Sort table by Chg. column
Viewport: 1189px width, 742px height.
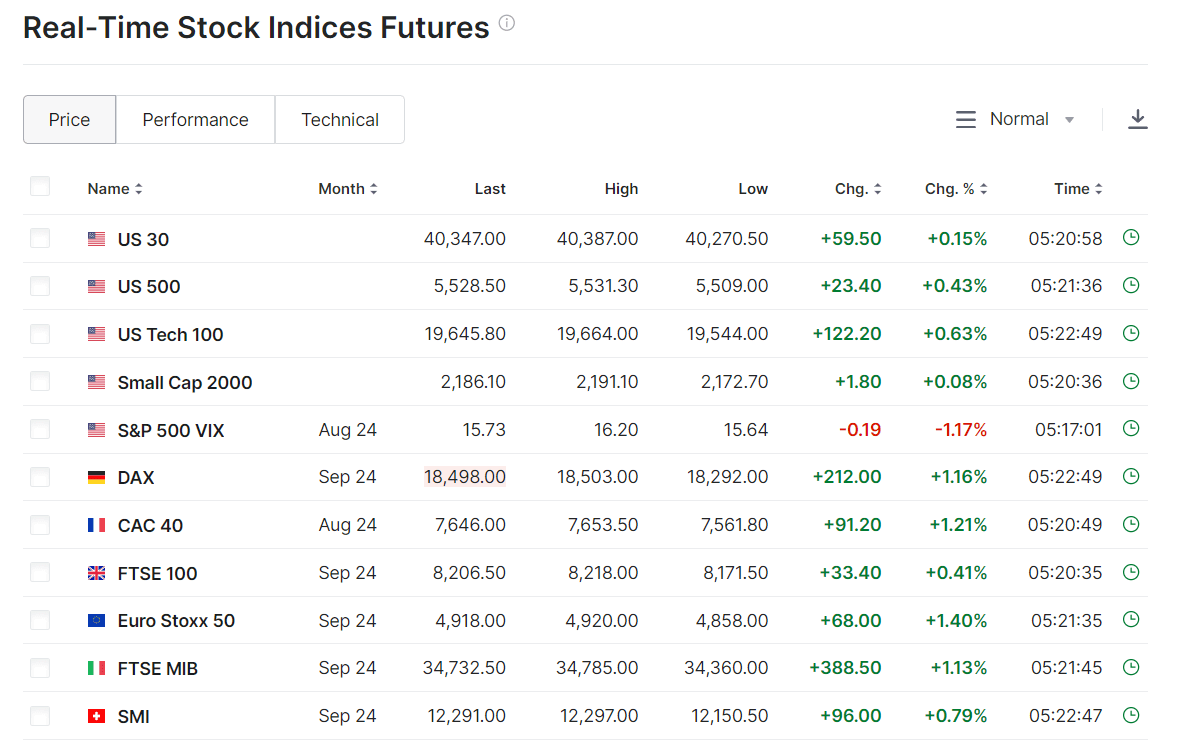(858, 189)
